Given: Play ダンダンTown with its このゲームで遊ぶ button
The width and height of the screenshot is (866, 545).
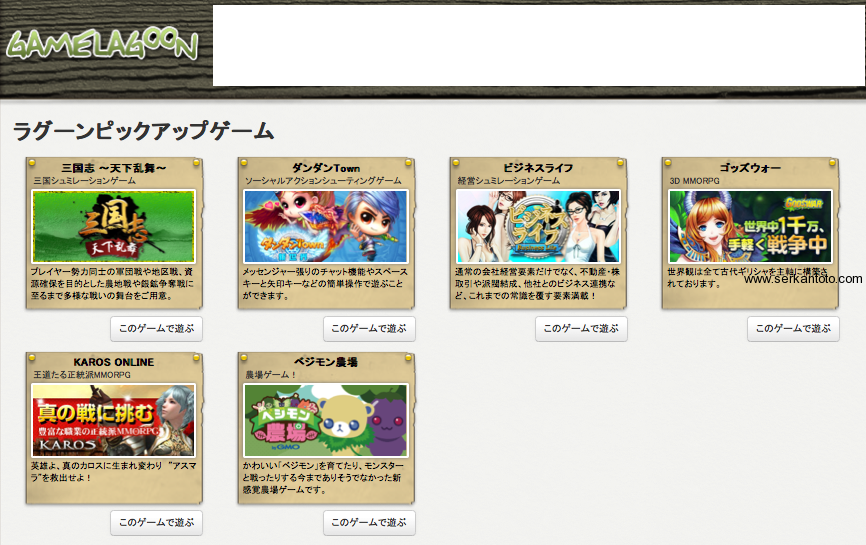Looking at the screenshot, I should [x=369, y=329].
